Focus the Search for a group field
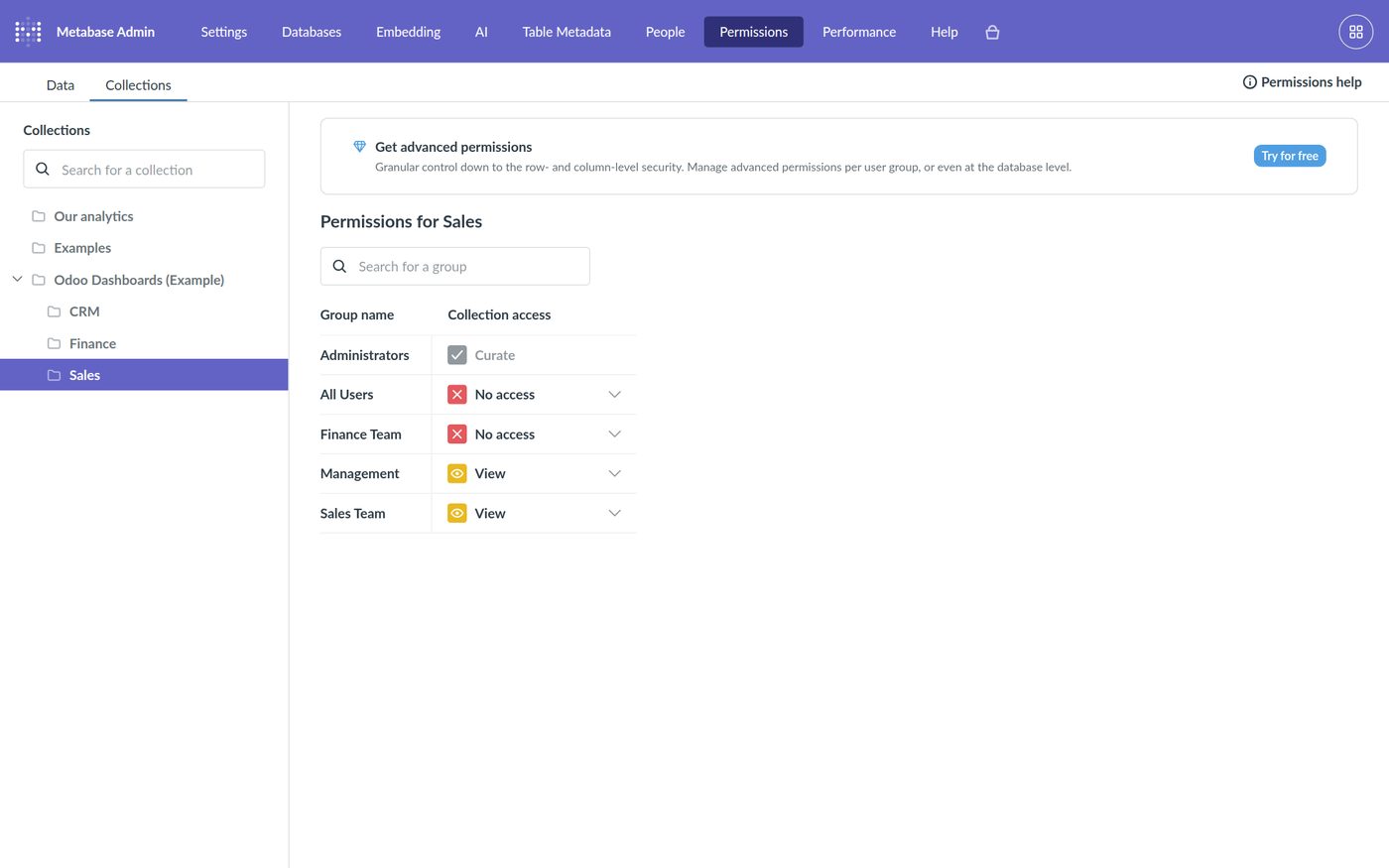1389x868 pixels. tap(455, 267)
